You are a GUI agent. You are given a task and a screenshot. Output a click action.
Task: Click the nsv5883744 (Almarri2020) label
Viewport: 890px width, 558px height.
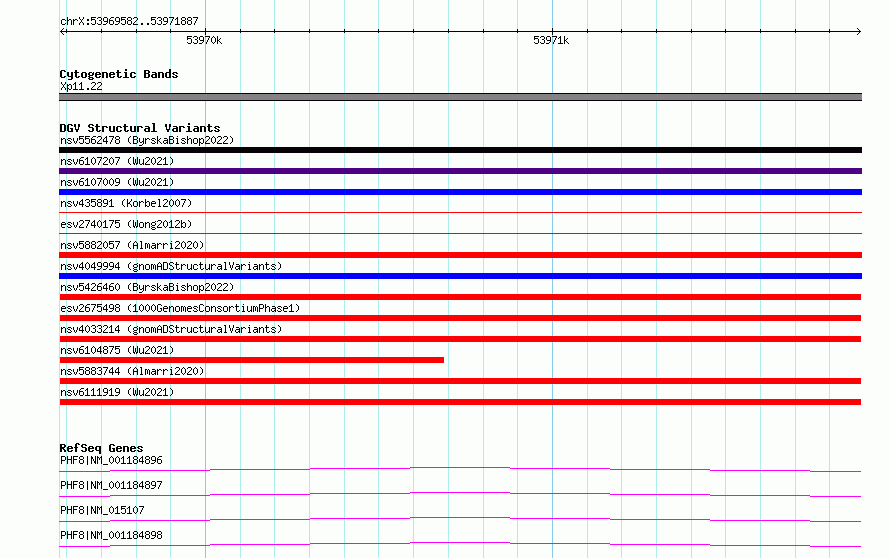click(132, 371)
